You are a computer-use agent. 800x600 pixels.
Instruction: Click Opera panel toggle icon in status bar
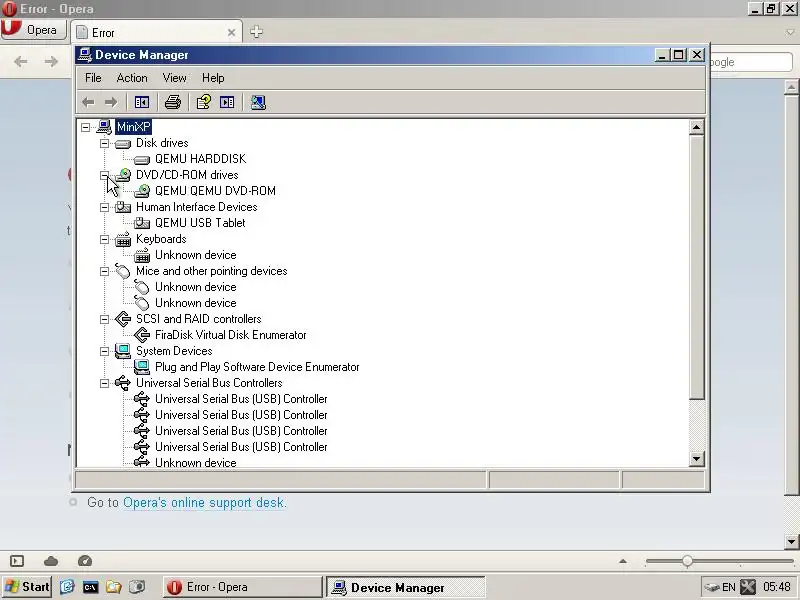17,561
